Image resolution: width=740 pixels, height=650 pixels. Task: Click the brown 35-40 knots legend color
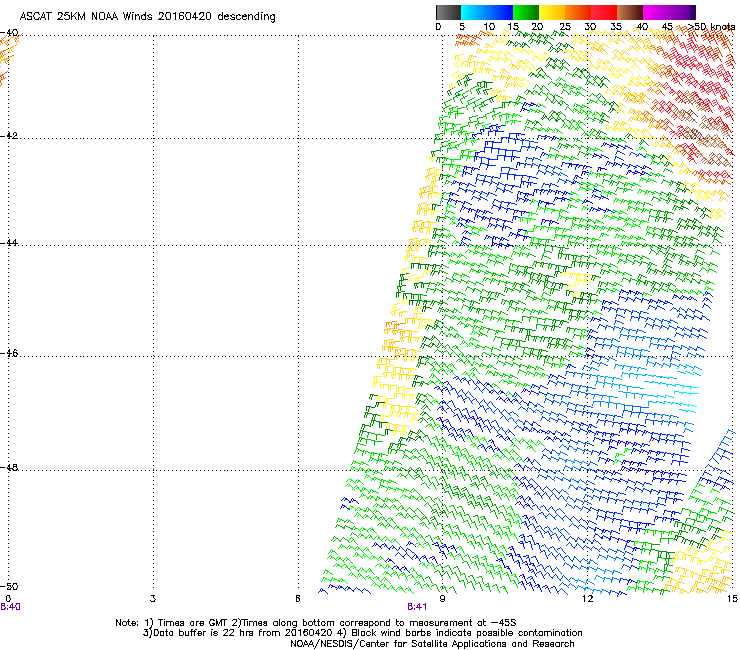pyautogui.click(x=630, y=12)
